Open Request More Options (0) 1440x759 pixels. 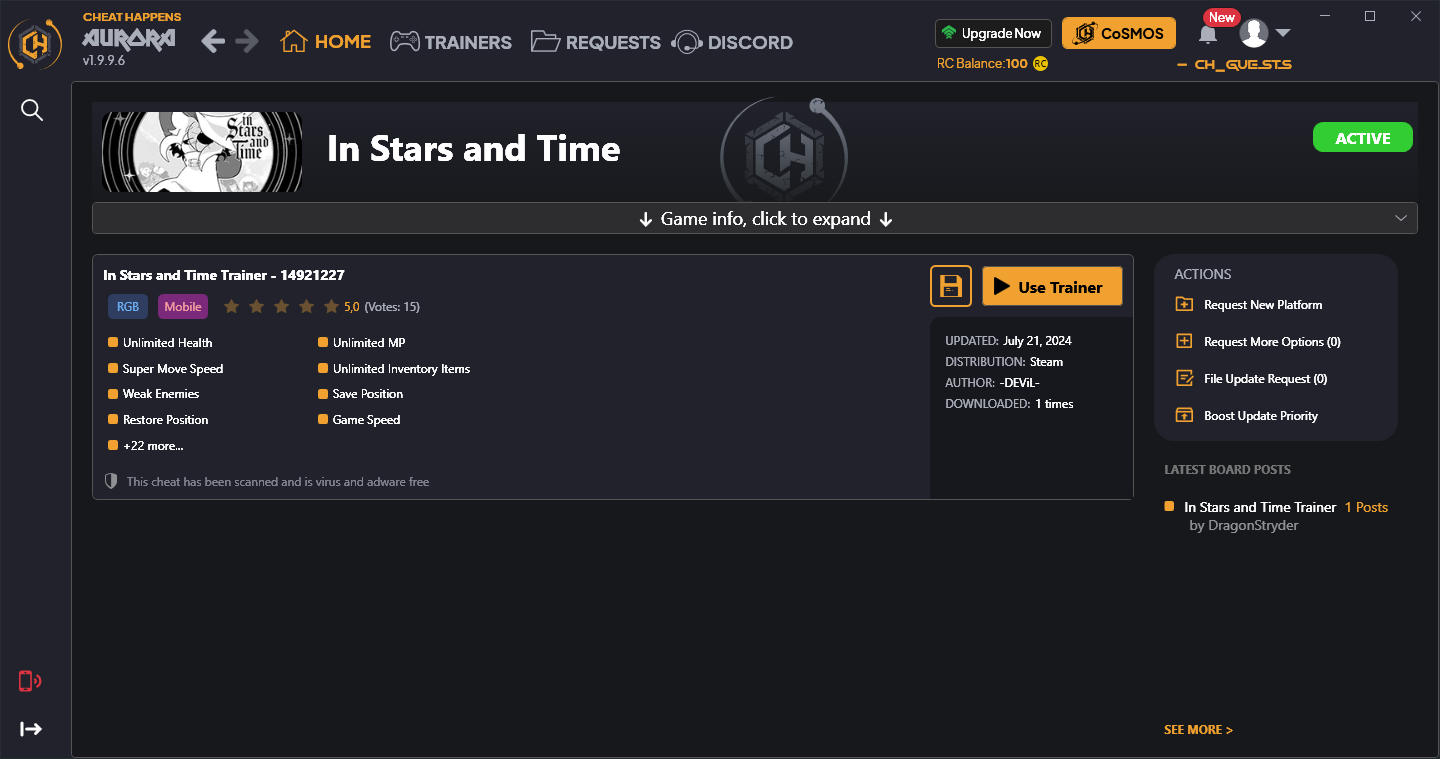tap(1272, 341)
